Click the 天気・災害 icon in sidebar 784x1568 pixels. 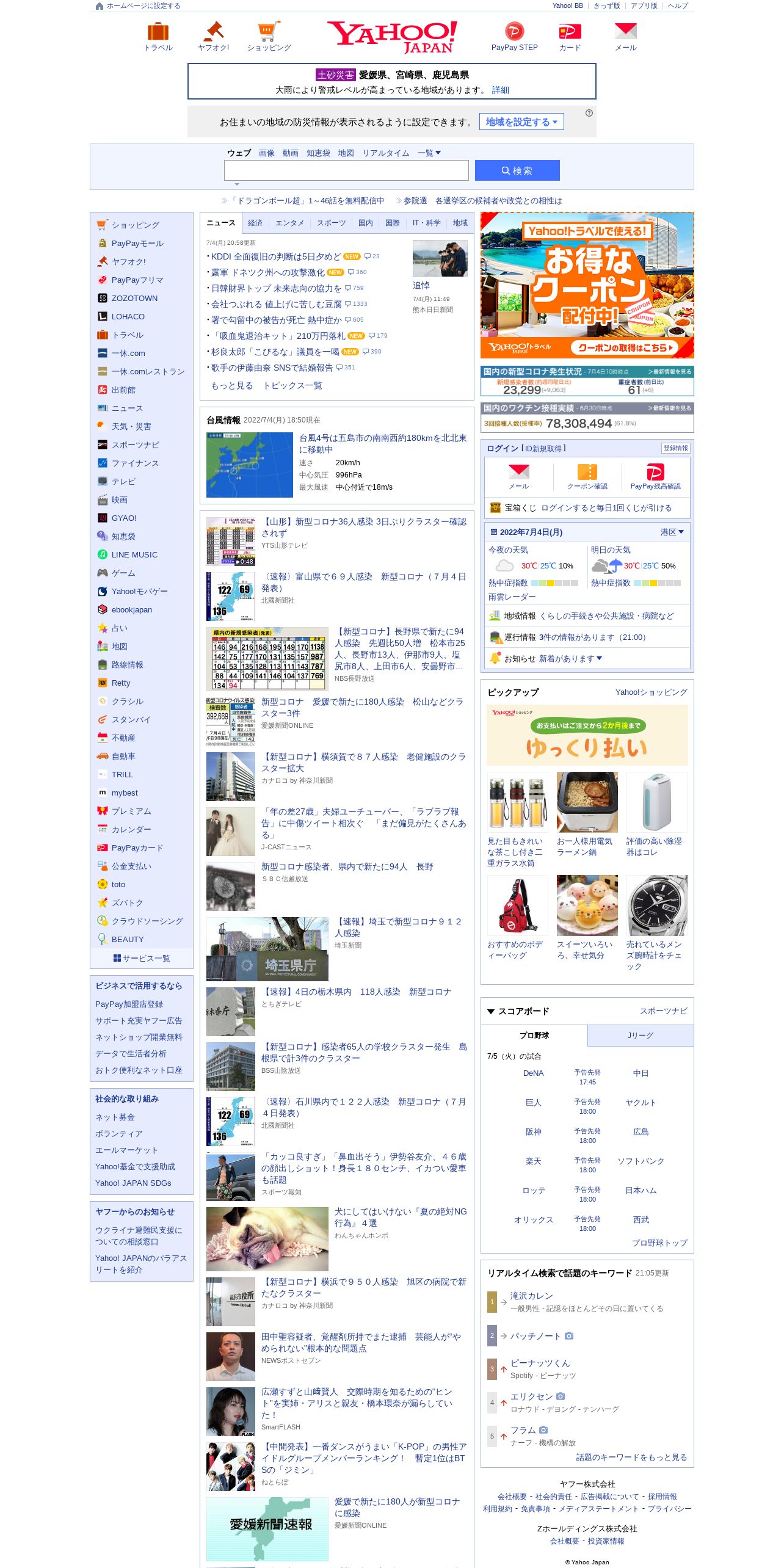coord(102,426)
